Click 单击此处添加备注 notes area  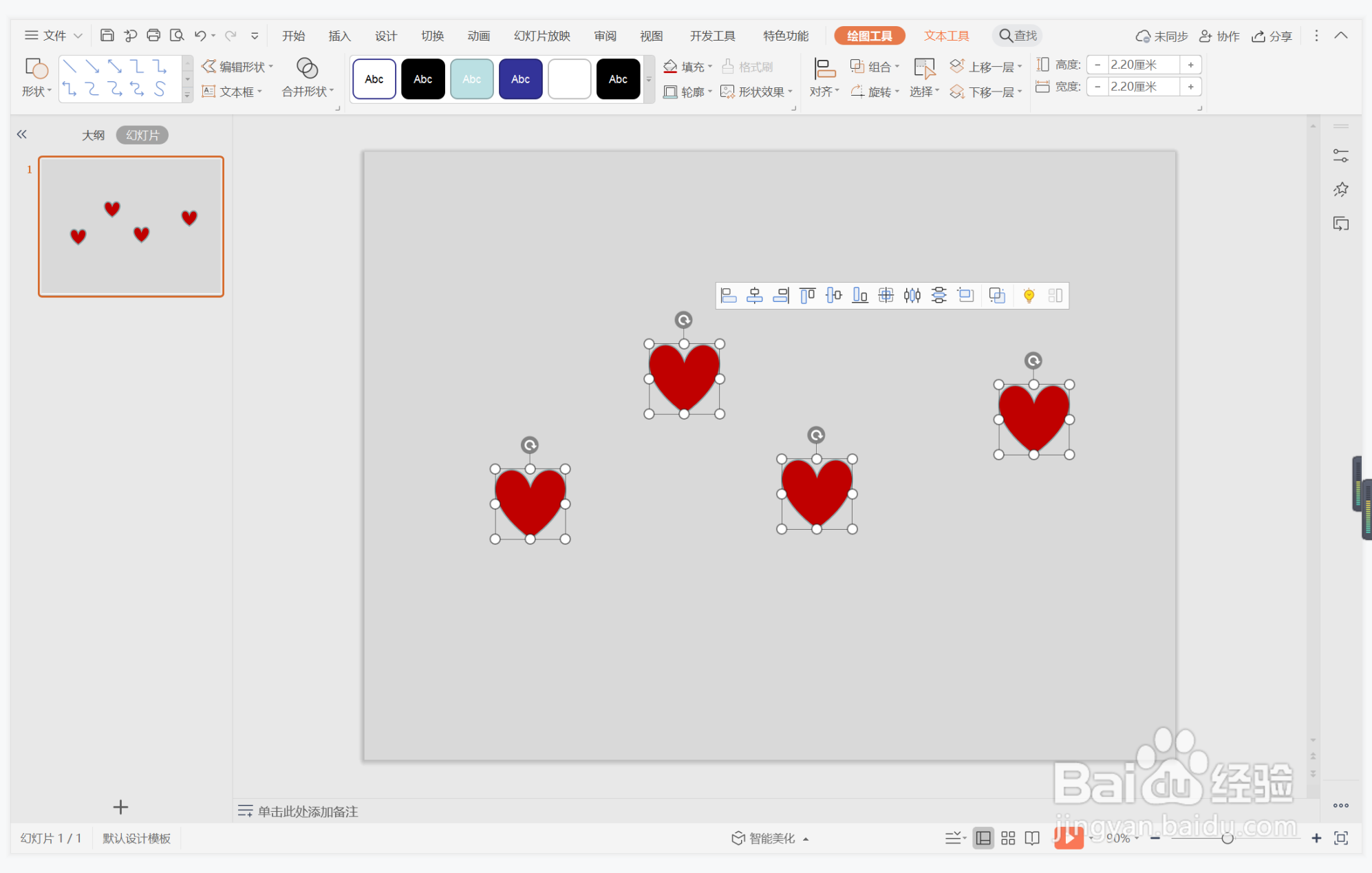[x=308, y=811]
